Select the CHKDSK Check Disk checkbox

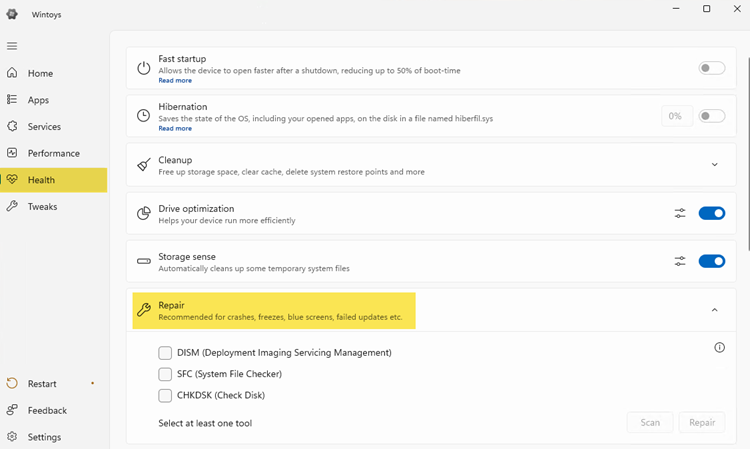165,395
